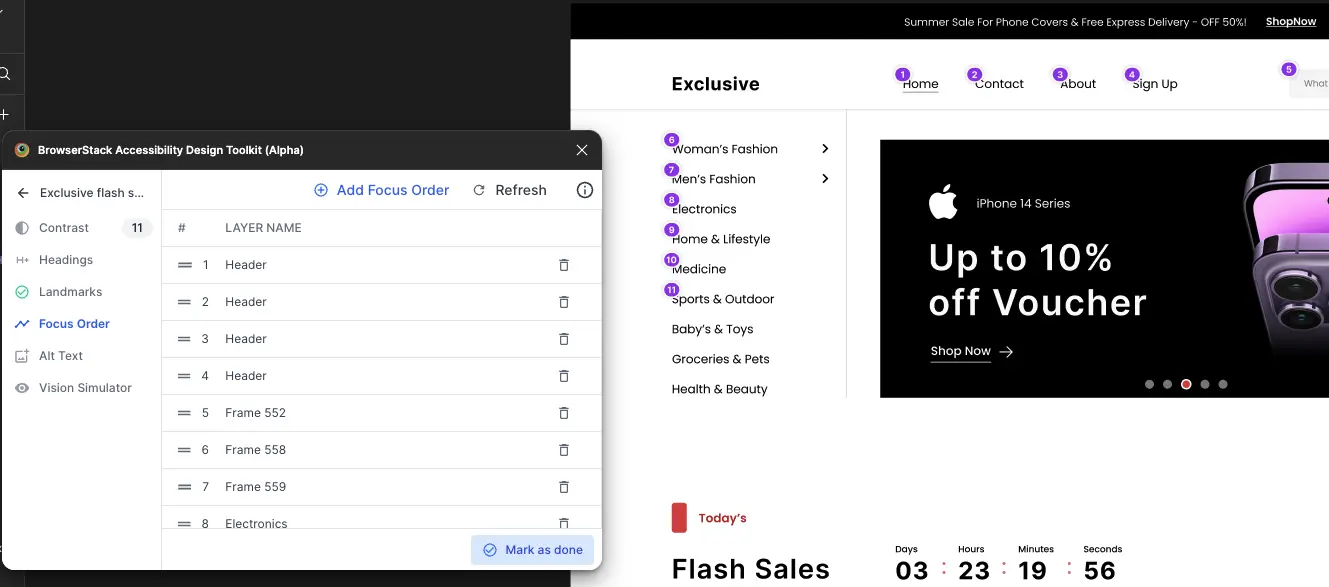Delete the Frame 558 focus row

[564, 450]
